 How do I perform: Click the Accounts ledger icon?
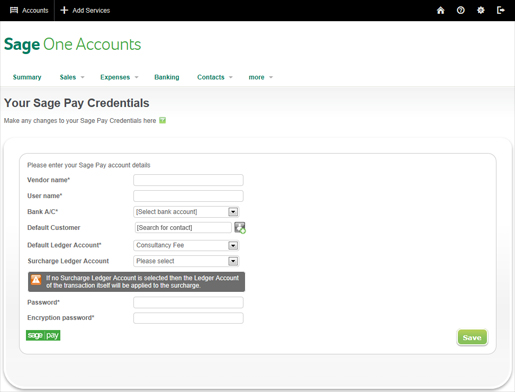(14, 10)
